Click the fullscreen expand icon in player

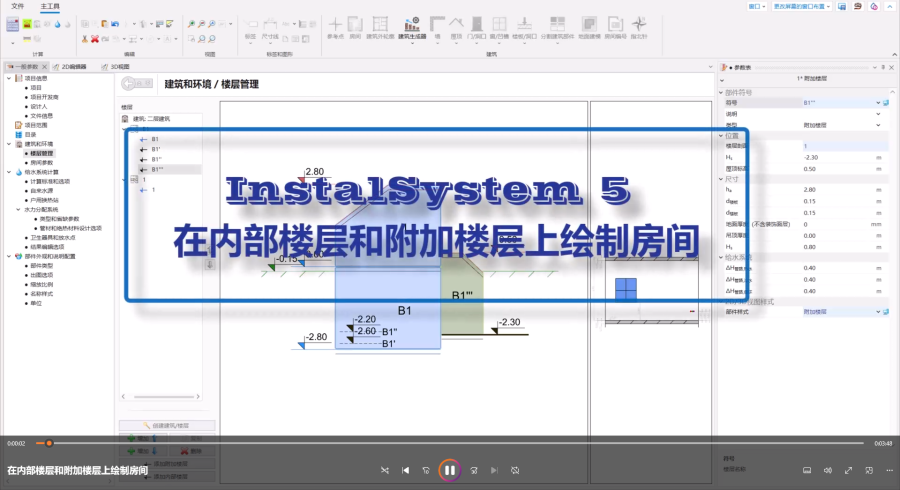[849, 469]
